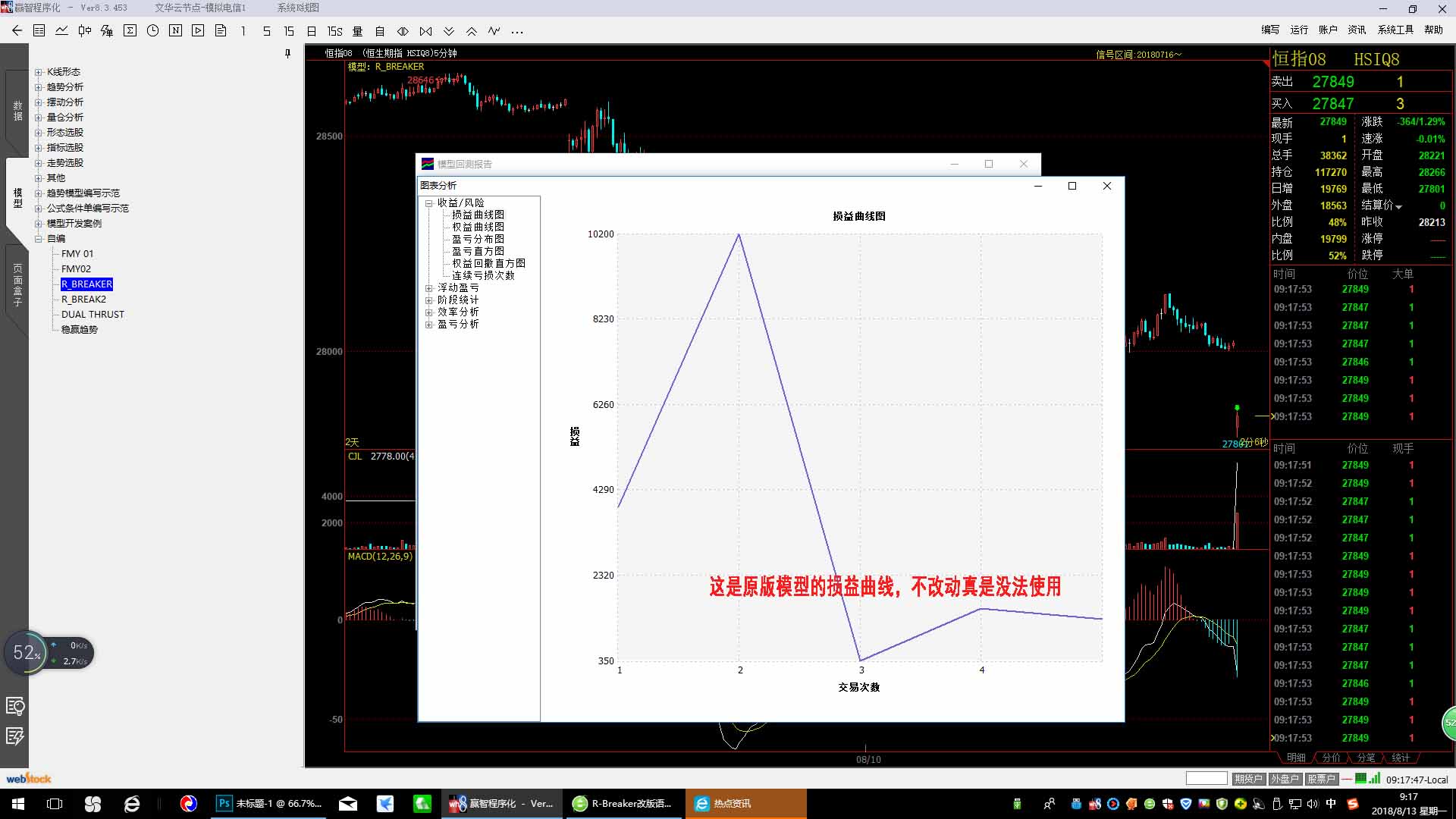The image size is (1456, 819).
Task: Click the sigma statistics toolbar icon
Action: pyautogui.click(x=130, y=31)
